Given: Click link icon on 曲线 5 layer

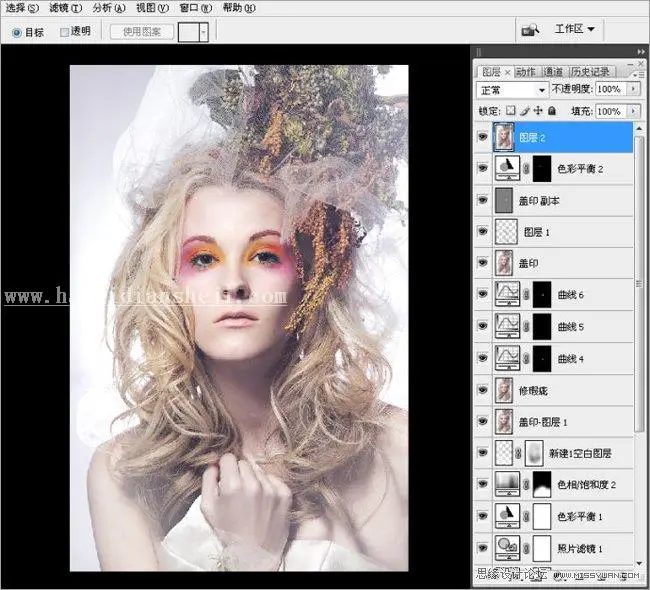Looking at the screenshot, I should [x=526, y=326].
